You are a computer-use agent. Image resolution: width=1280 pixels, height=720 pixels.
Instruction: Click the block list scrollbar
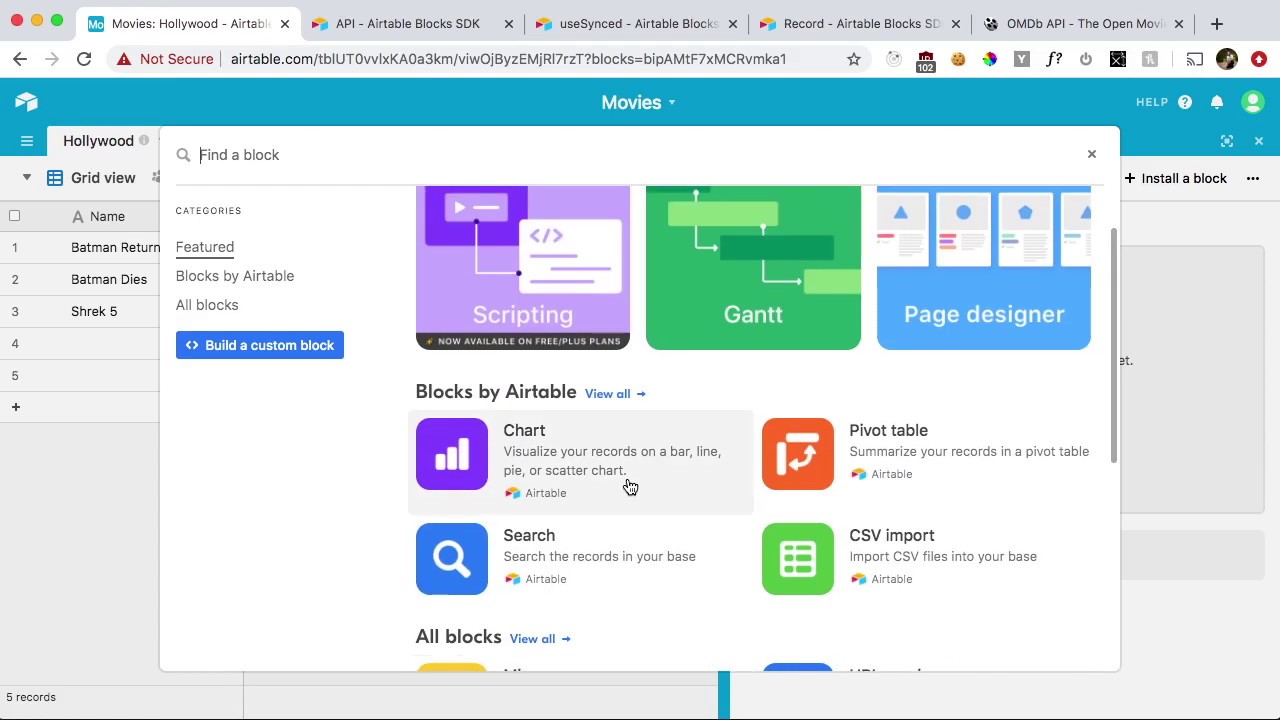click(x=1113, y=345)
